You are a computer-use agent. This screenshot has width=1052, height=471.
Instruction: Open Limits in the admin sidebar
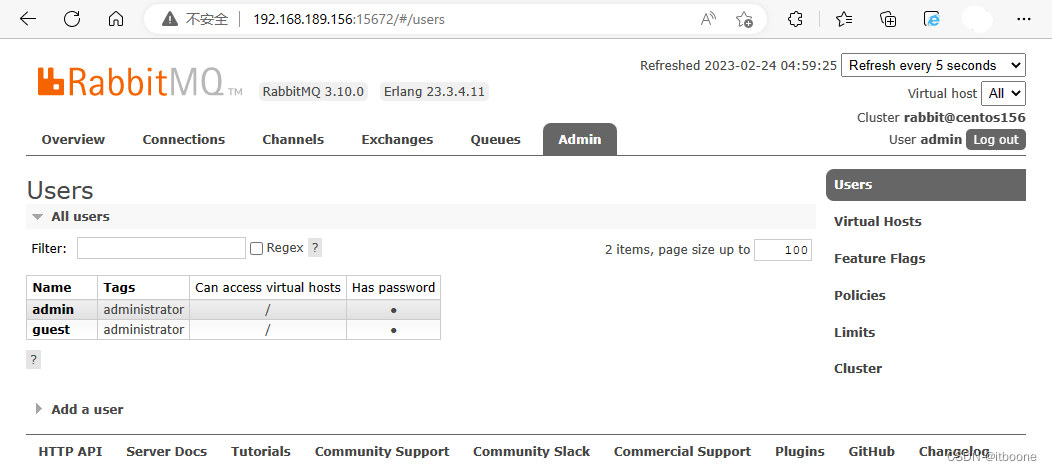pos(854,332)
